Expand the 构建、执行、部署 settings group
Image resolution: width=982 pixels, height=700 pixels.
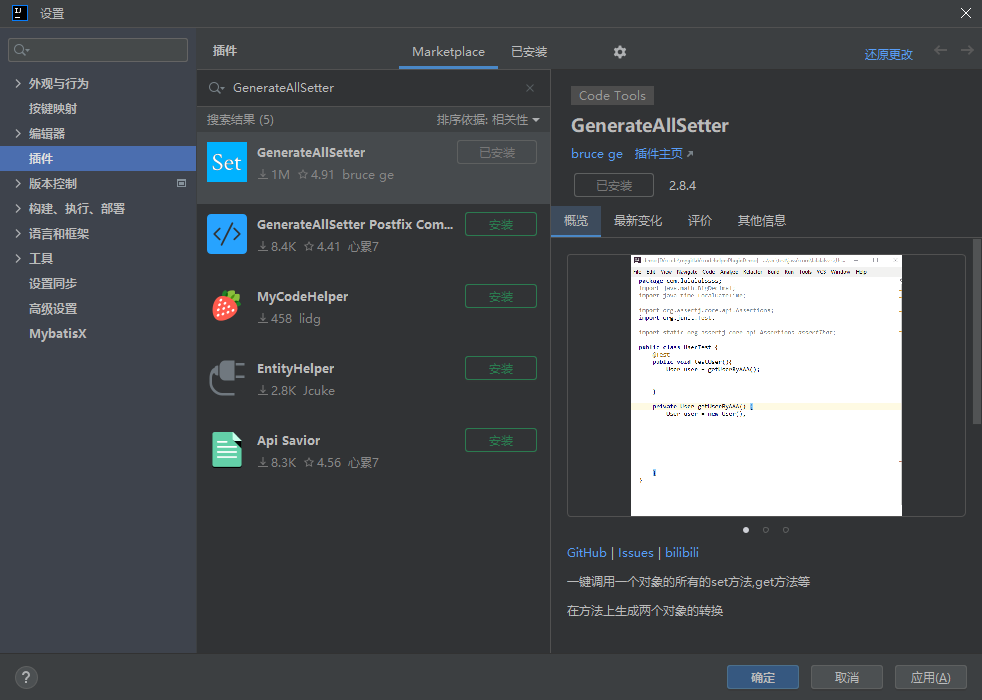click(18, 208)
